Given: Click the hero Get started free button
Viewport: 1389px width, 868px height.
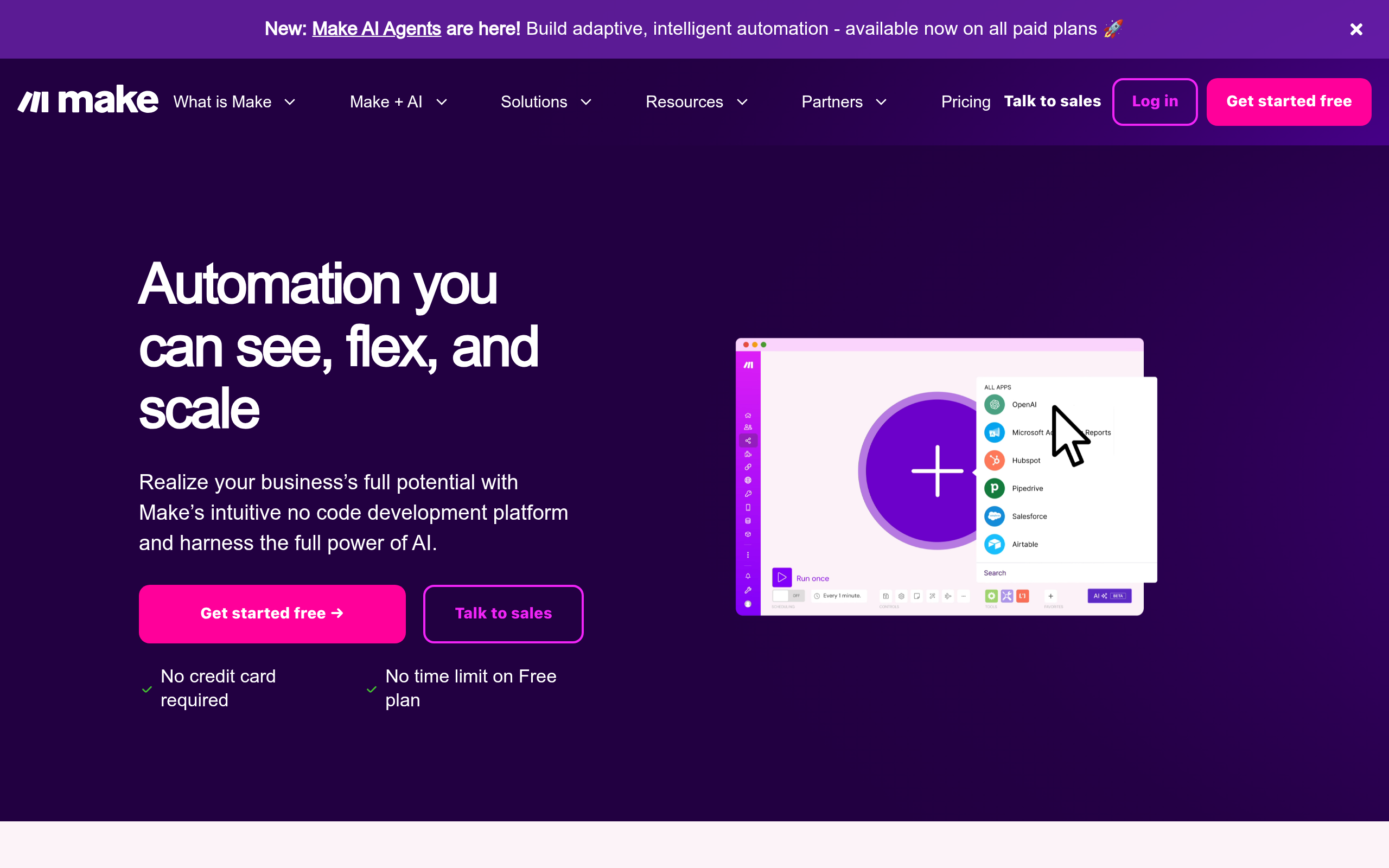Looking at the screenshot, I should point(272,614).
